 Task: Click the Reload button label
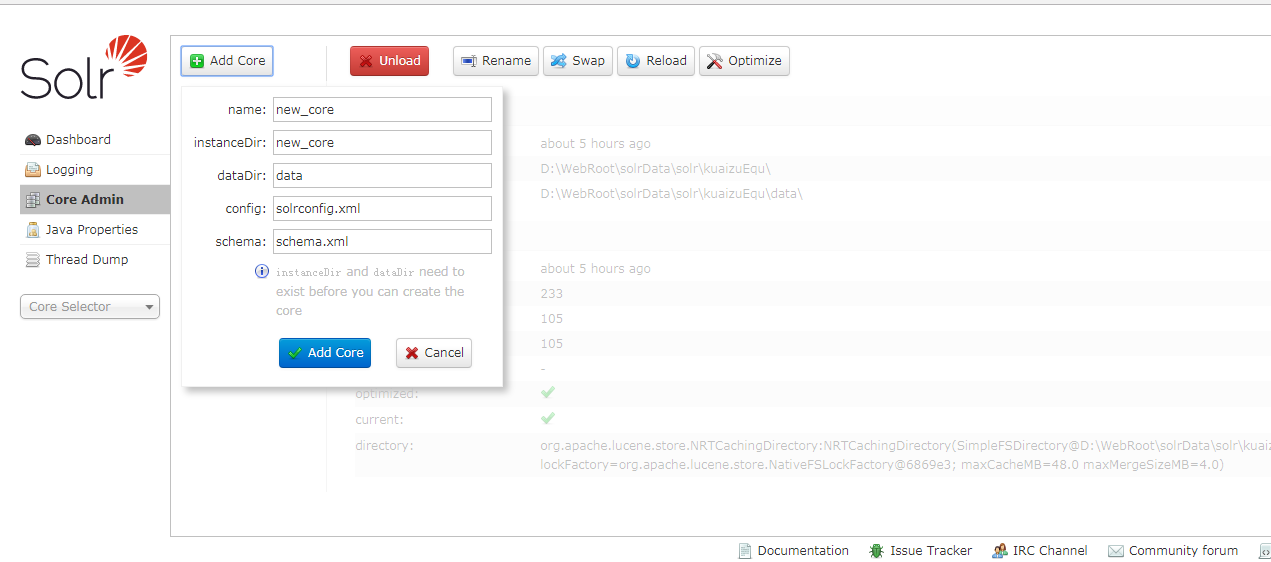(666, 61)
